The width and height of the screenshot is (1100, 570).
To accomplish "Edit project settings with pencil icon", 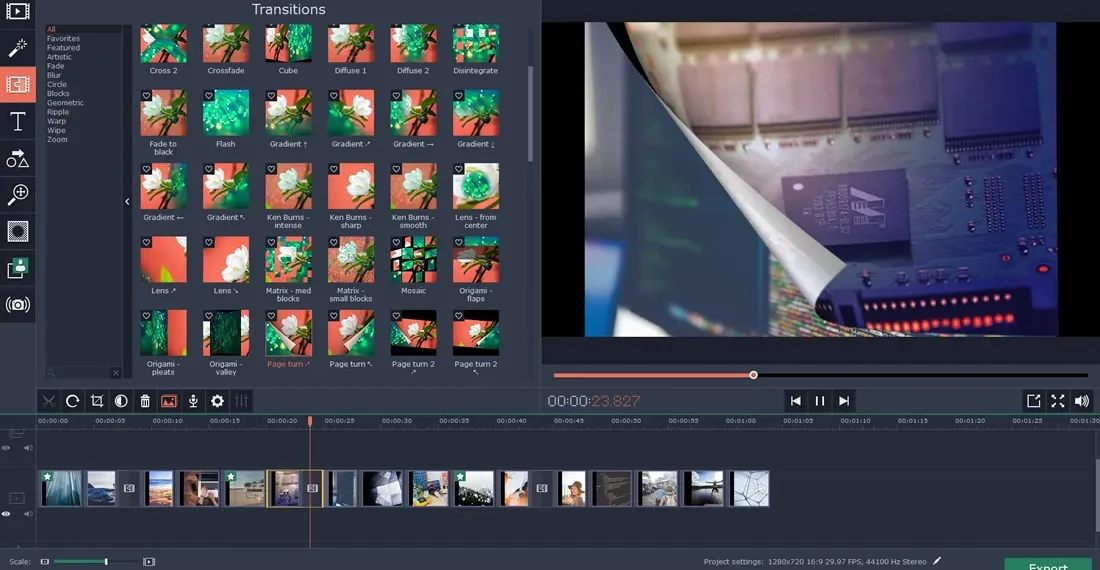I will click(x=937, y=561).
